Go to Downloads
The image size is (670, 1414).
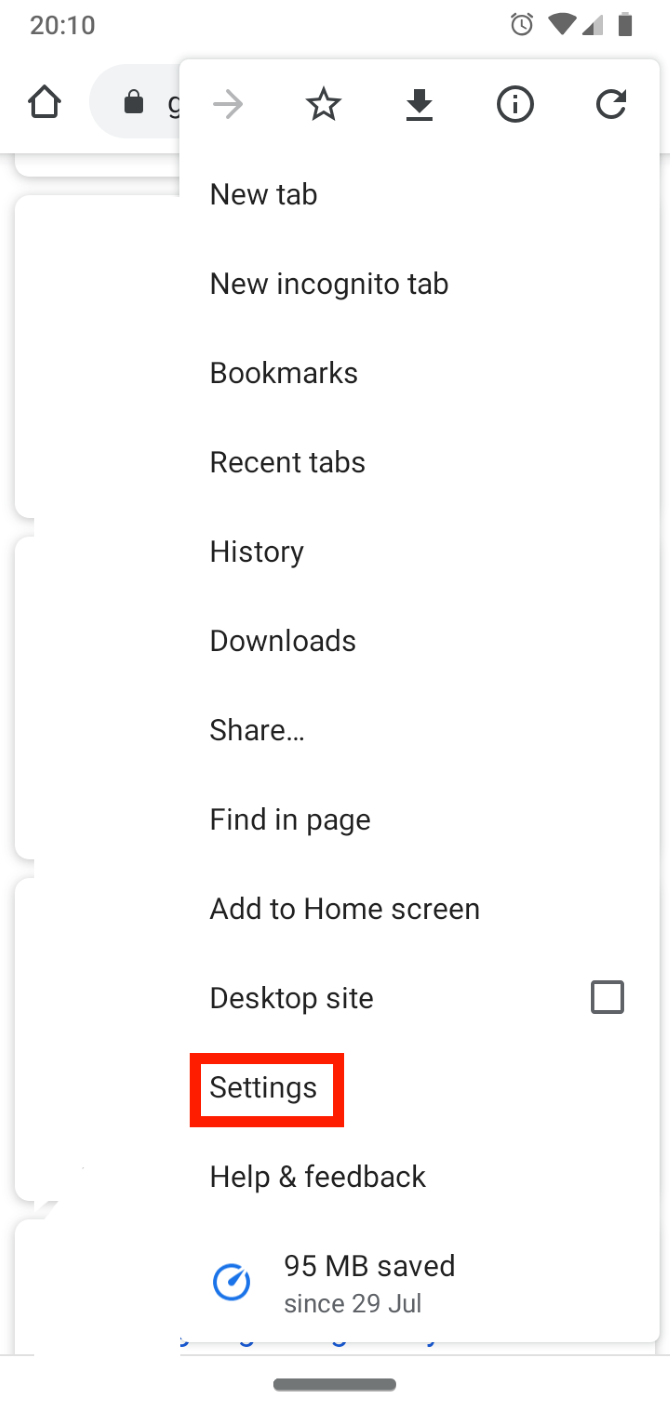pyautogui.click(x=283, y=641)
